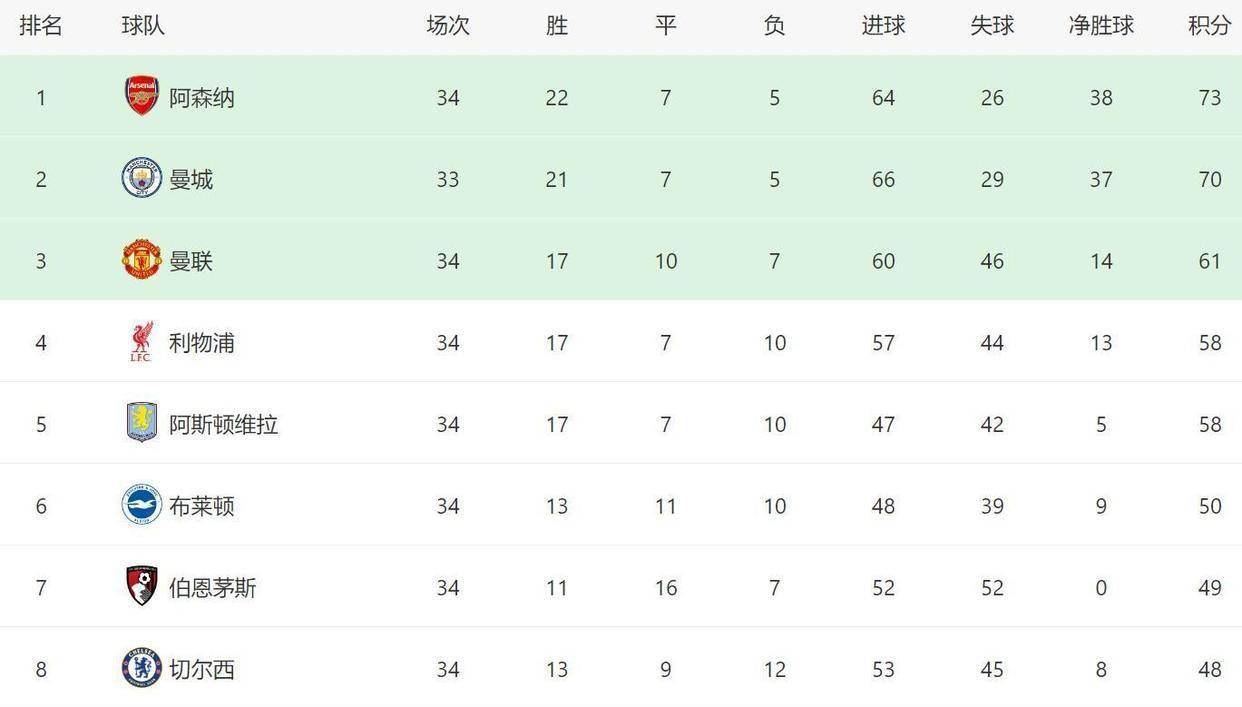Click the Liverpool club crest
This screenshot has width=1242, height=707.
[141, 342]
